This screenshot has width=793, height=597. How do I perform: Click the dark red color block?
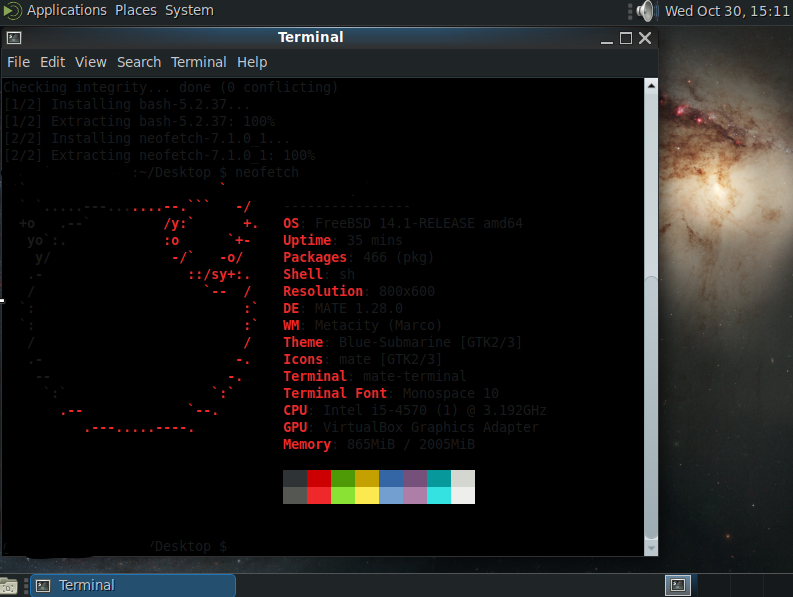point(319,478)
